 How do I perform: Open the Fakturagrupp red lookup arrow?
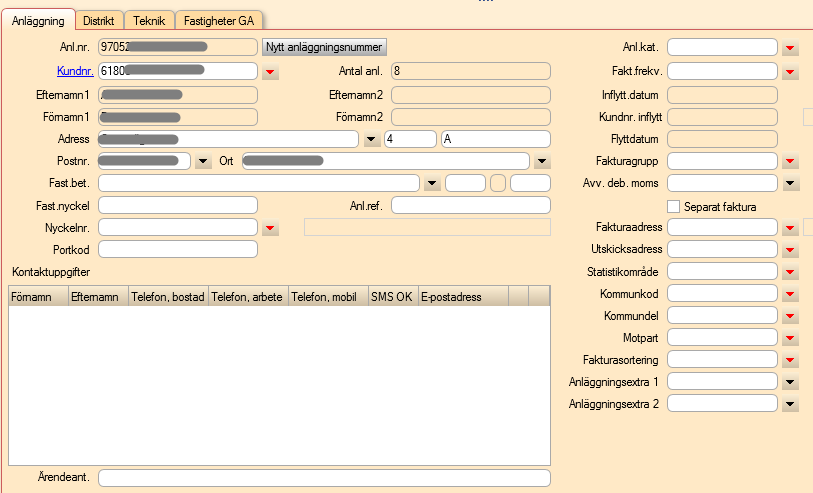click(790, 162)
